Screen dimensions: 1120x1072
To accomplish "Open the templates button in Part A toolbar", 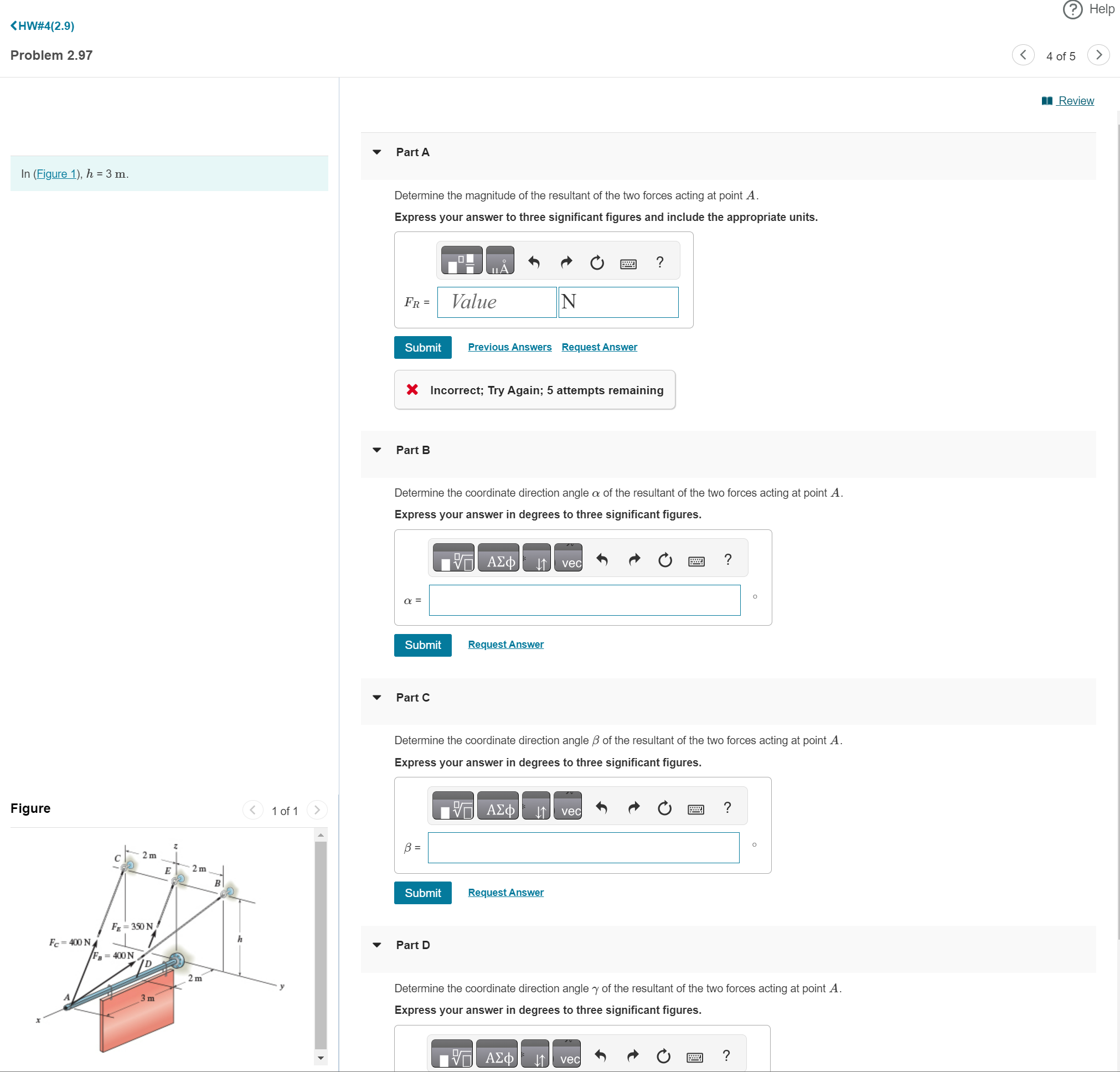I will coord(461,261).
